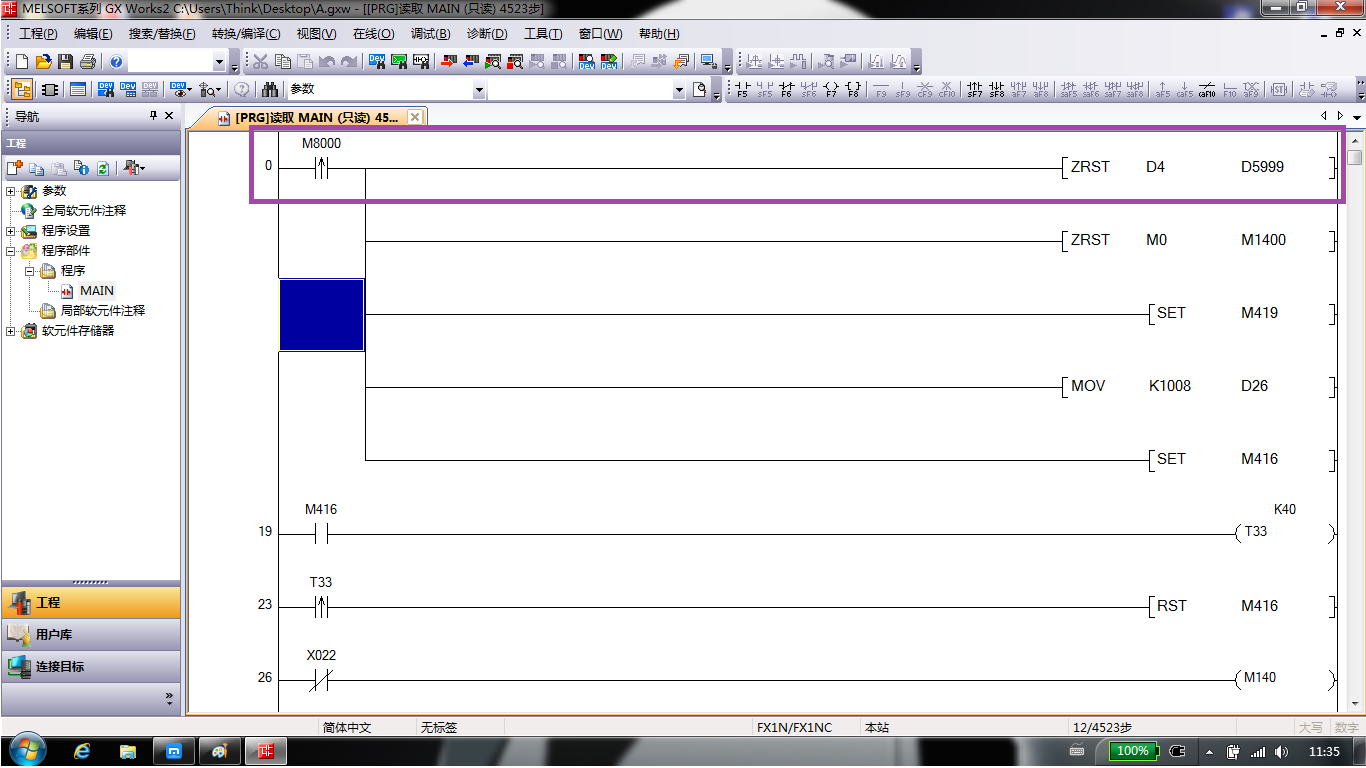Open the 用户库 panel button

pyautogui.click(x=54, y=635)
